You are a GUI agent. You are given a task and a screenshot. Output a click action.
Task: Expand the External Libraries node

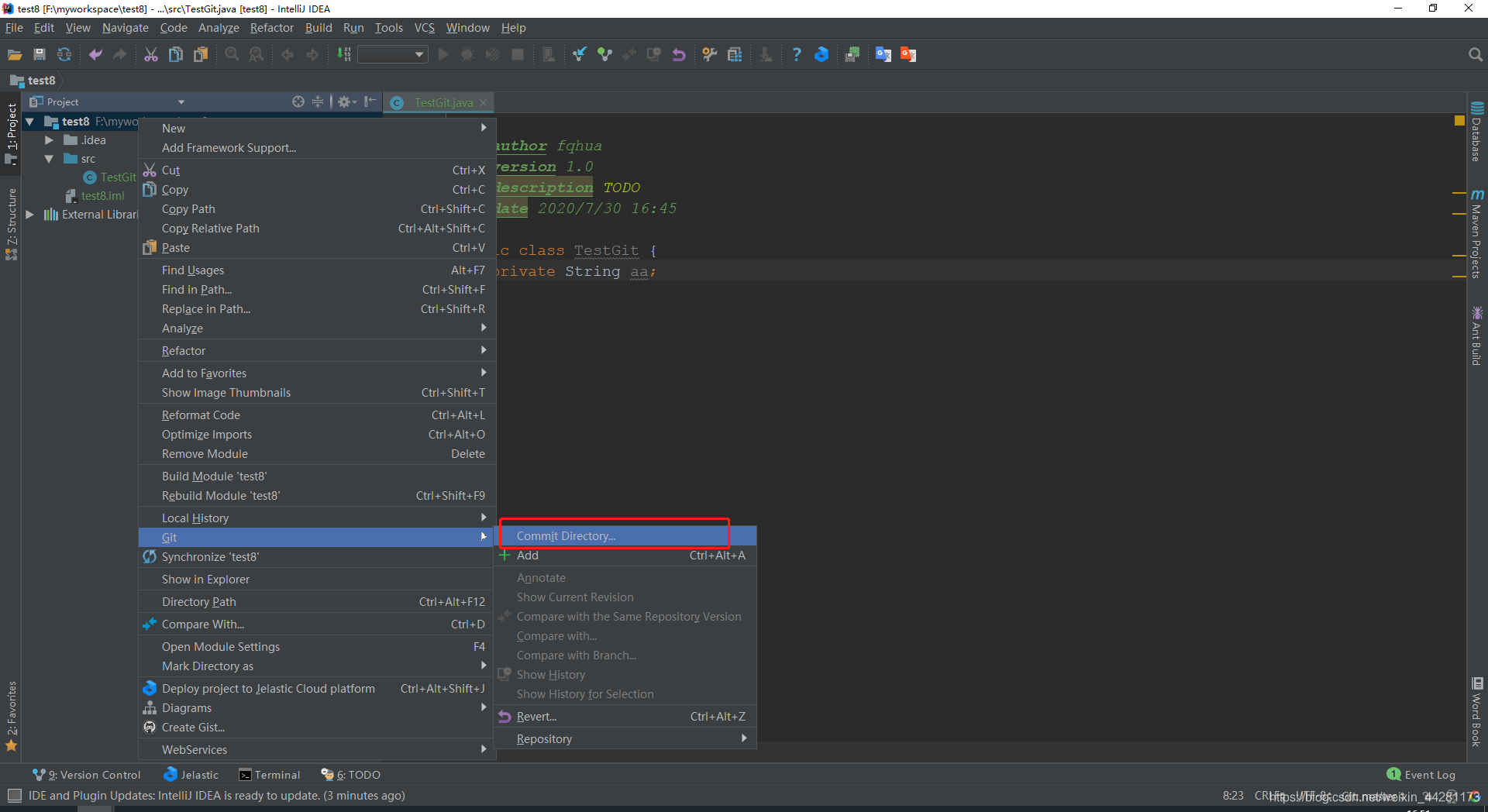pyautogui.click(x=29, y=215)
